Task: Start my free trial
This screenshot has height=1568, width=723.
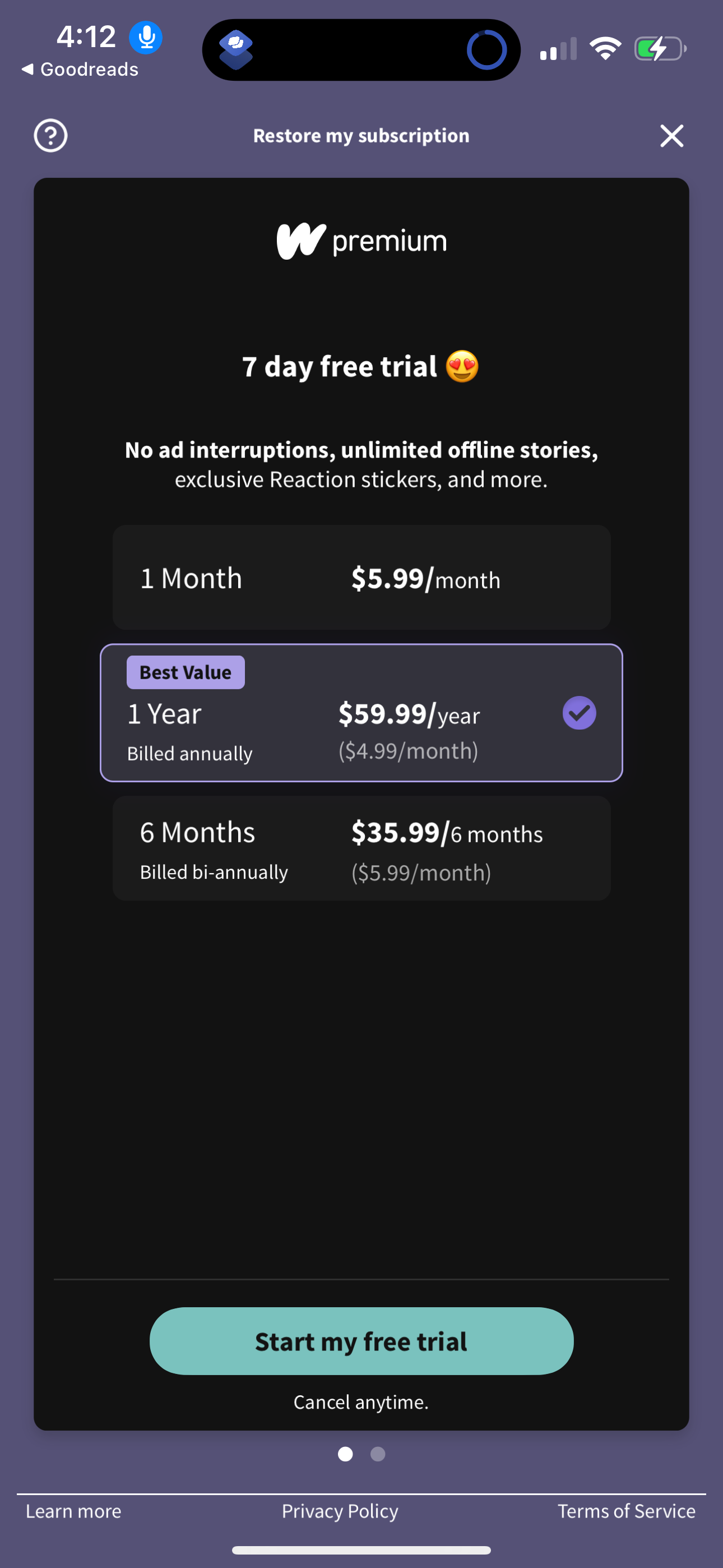Action: pyautogui.click(x=361, y=1341)
